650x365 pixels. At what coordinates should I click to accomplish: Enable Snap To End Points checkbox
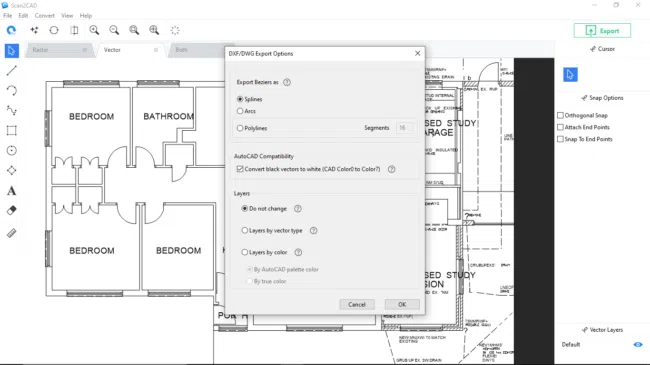[560, 139]
